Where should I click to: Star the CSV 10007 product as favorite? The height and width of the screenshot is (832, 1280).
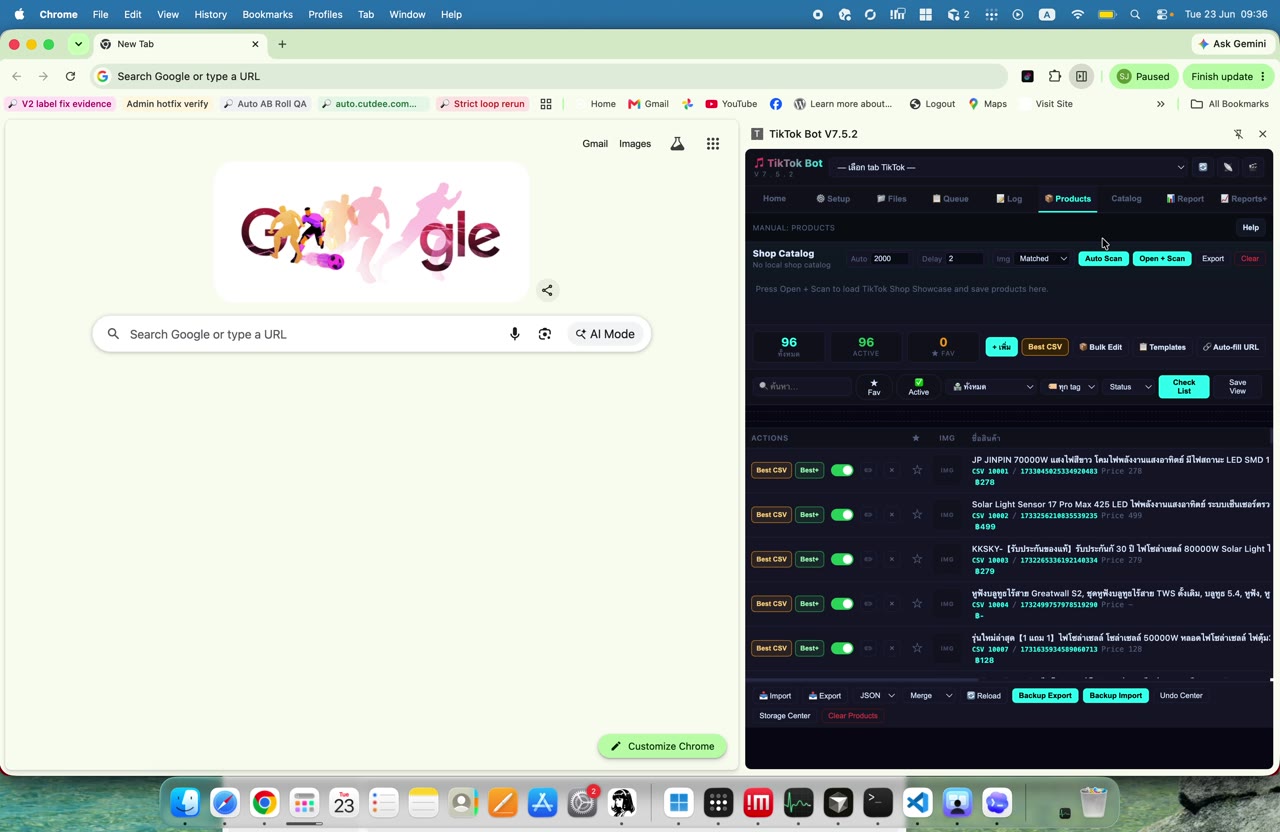point(917,648)
